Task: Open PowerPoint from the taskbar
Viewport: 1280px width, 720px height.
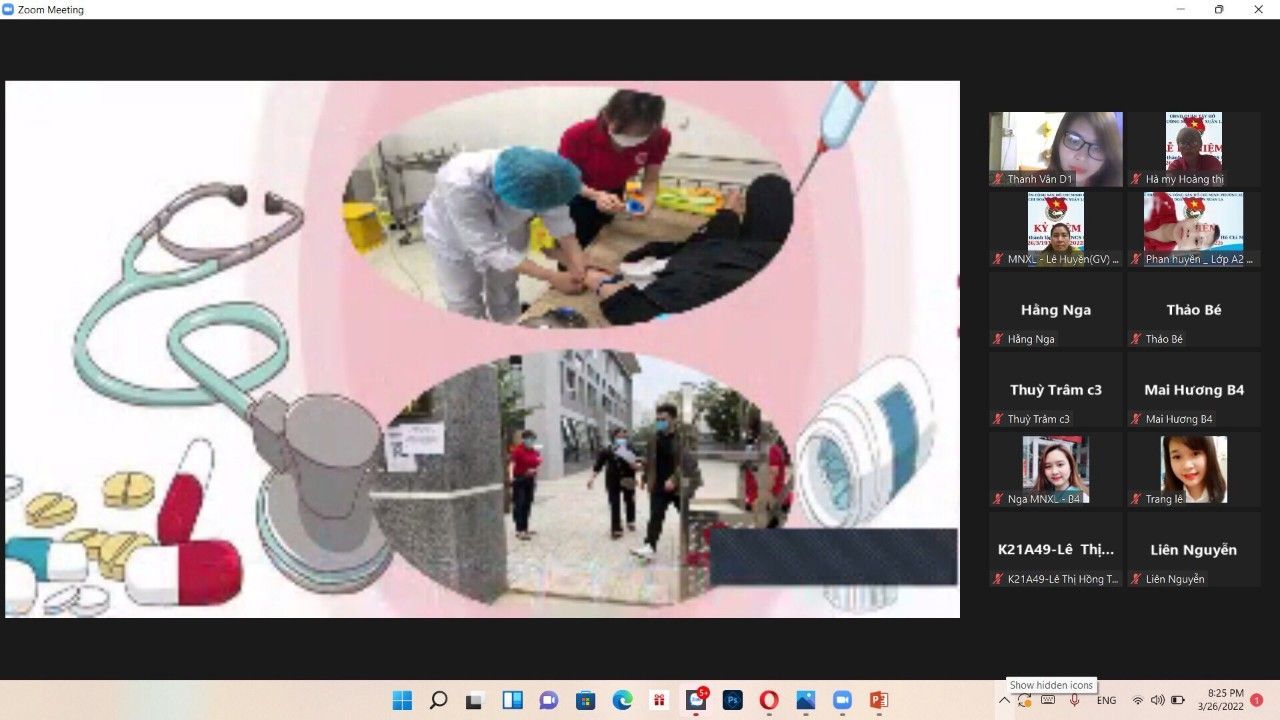Action: tap(879, 700)
